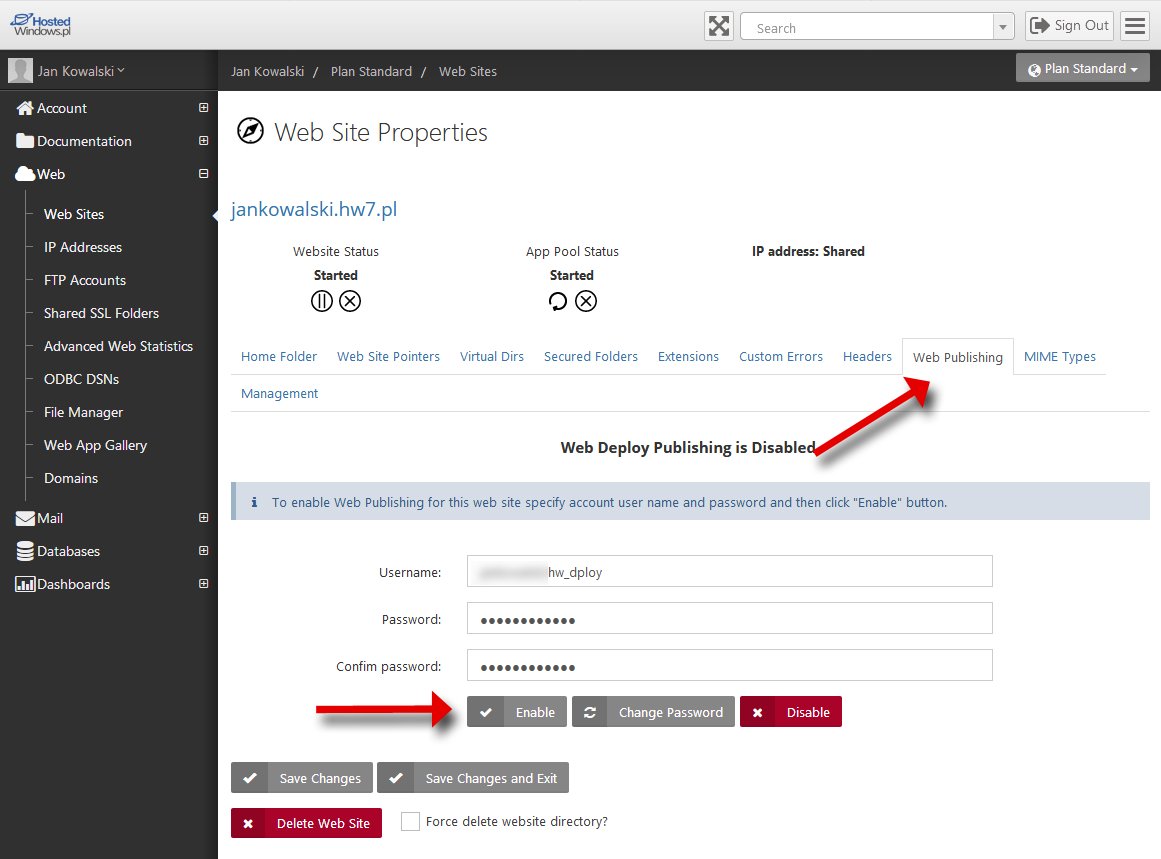Click the Dashboards chart icon
The image size is (1161, 859).
pos(25,584)
